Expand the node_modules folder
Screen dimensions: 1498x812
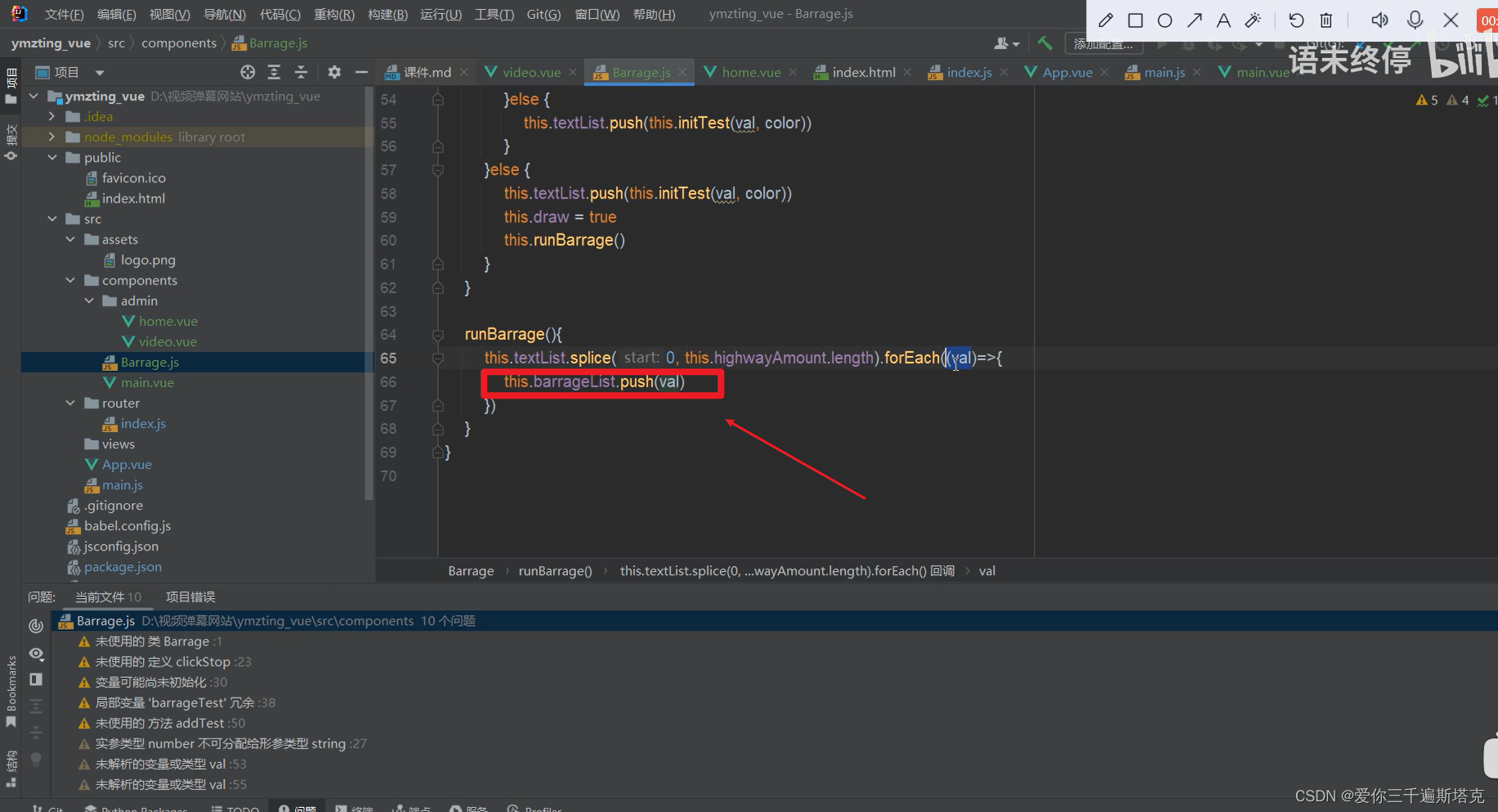tap(51, 137)
